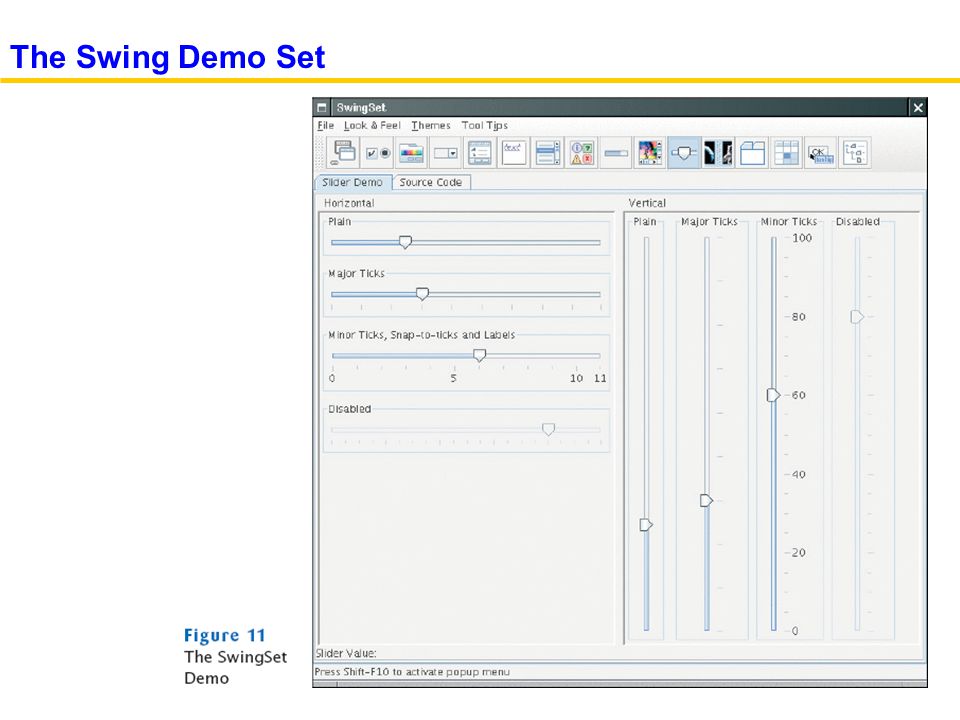
Task: Open the buttons demo with checkbox icon
Action: pos(377,152)
